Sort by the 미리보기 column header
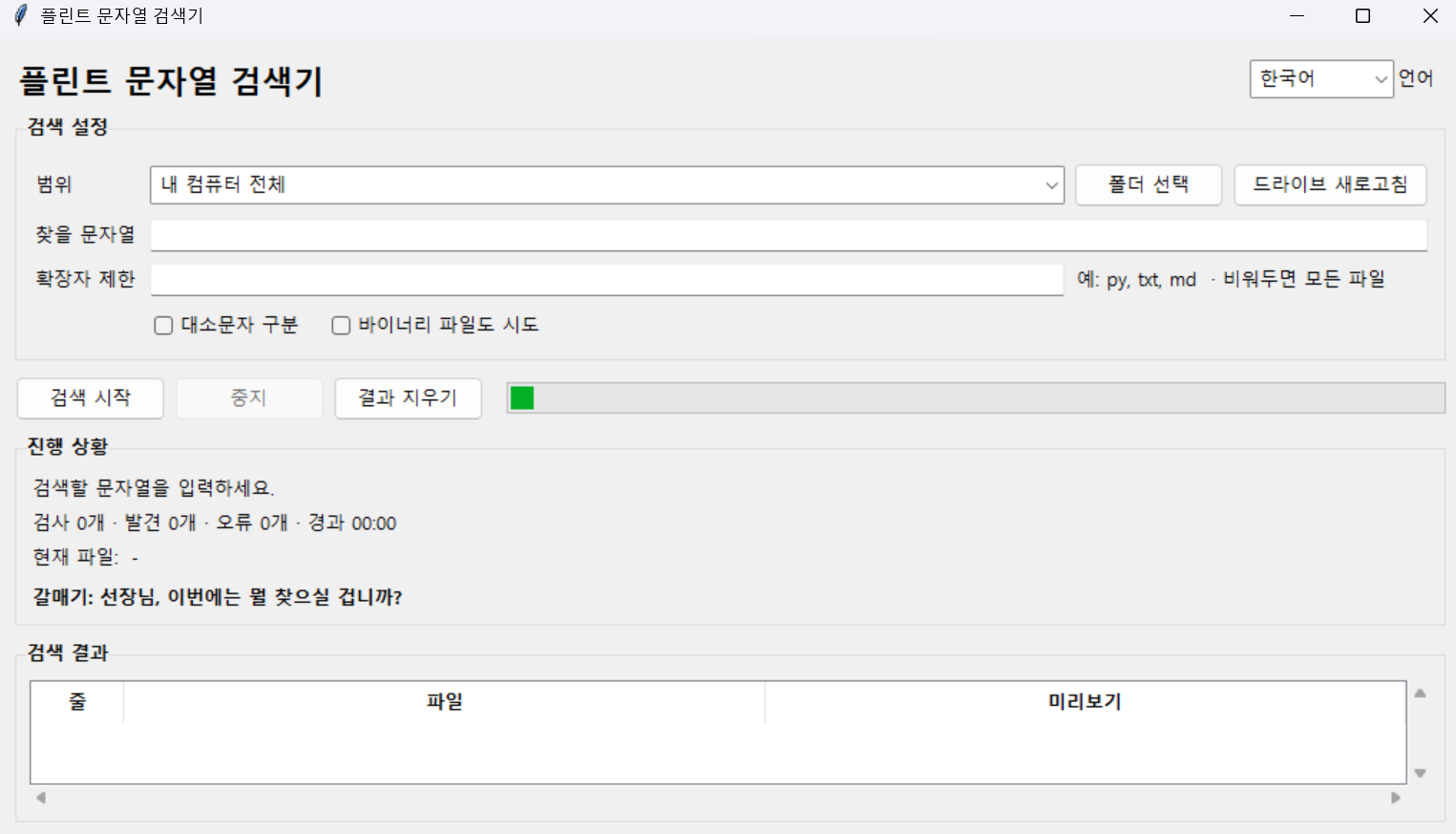 pyautogui.click(x=1085, y=702)
